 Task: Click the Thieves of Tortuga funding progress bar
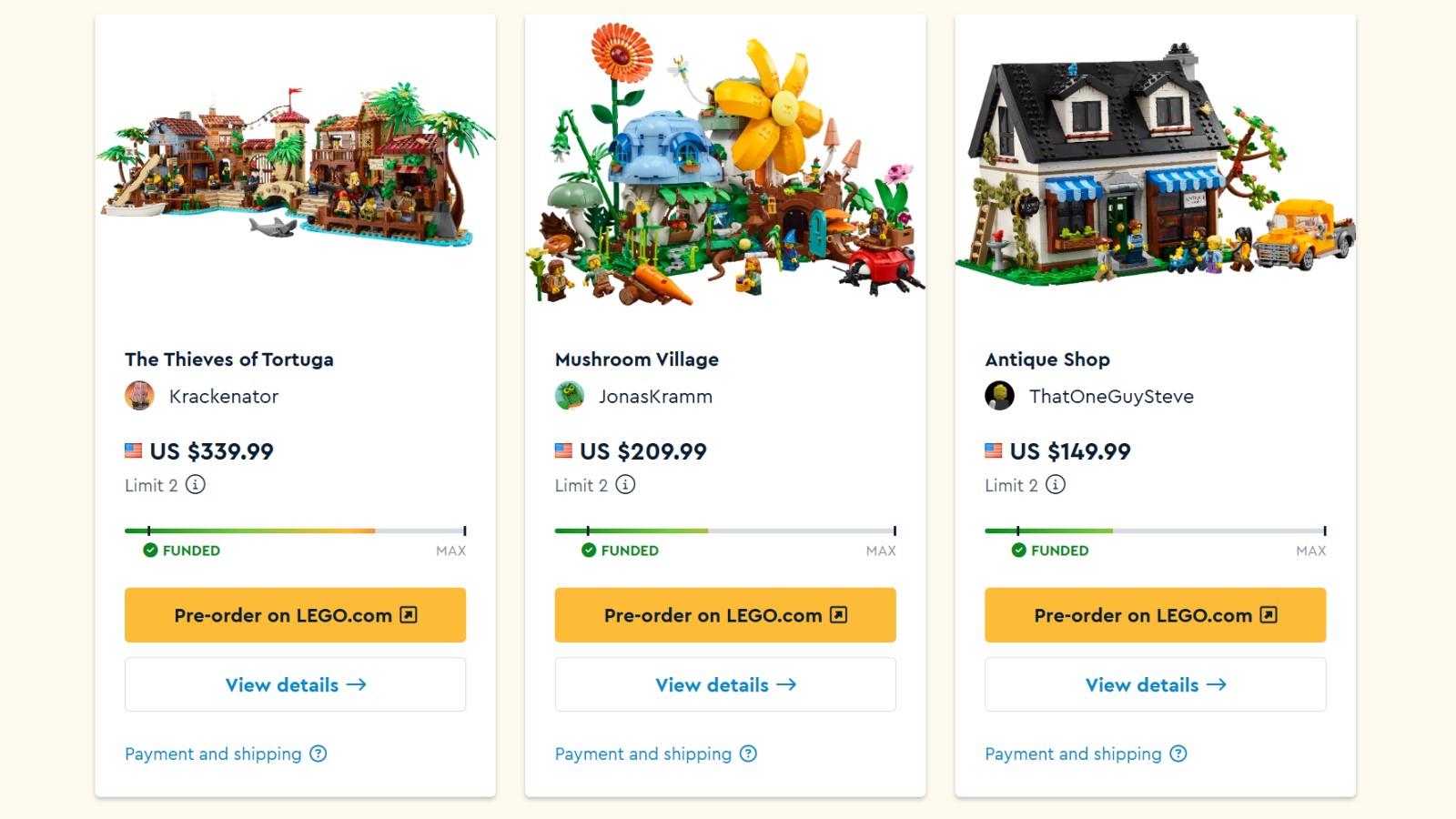(295, 531)
